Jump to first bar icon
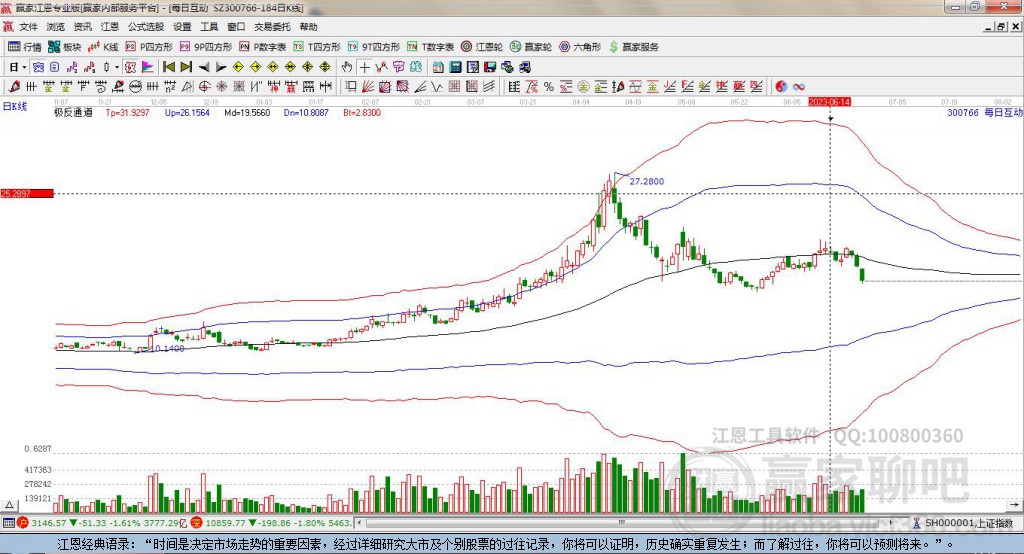This screenshot has width=1024, height=554. pyautogui.click(x=168, y=67)
